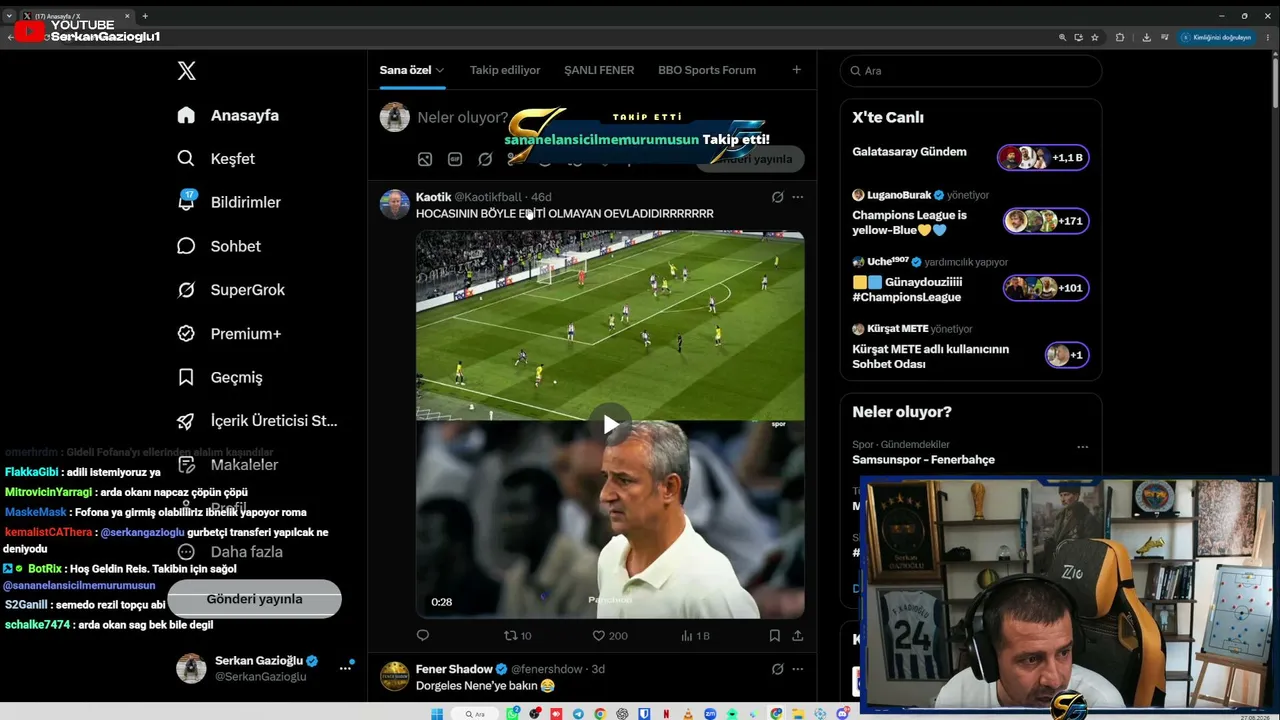Viewport: 1280px width, 720px height.
Task: Open Geçmiş bookmarks in sidebar
Action: click(219, 377)
